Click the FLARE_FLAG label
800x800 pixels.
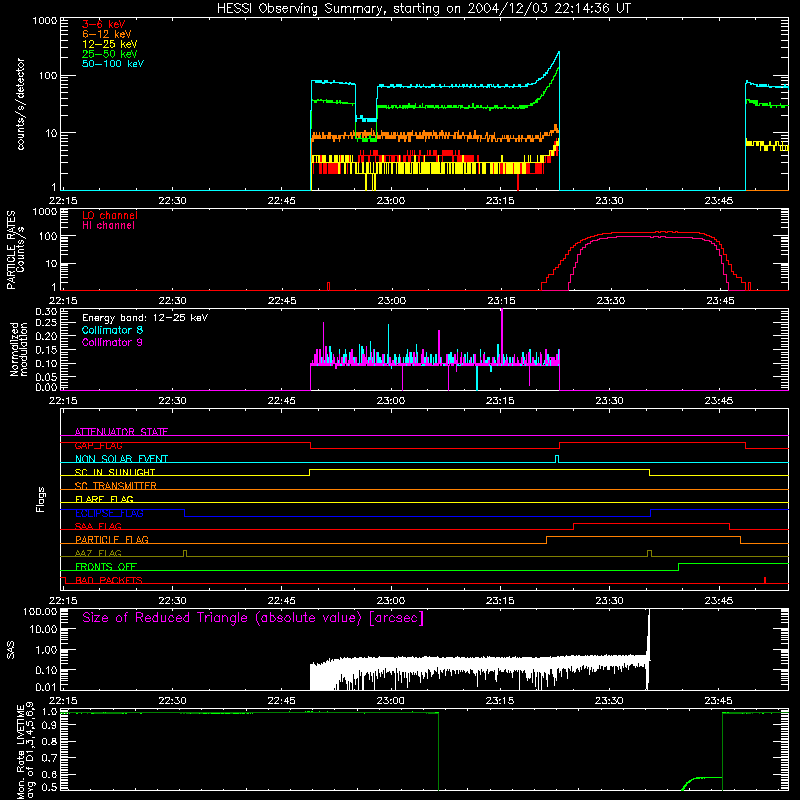click(104, 499)
